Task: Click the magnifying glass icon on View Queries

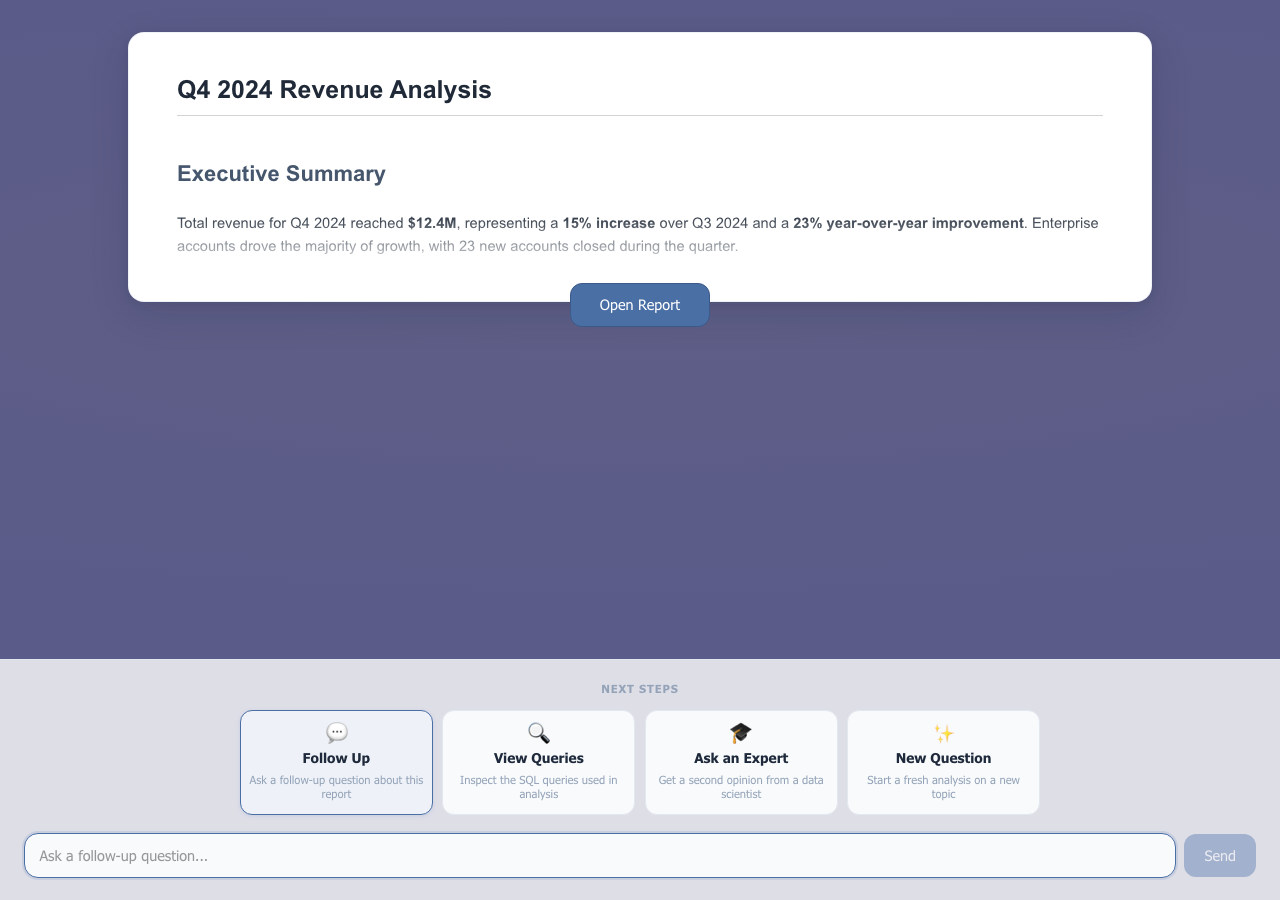Action: click(538, 733)
